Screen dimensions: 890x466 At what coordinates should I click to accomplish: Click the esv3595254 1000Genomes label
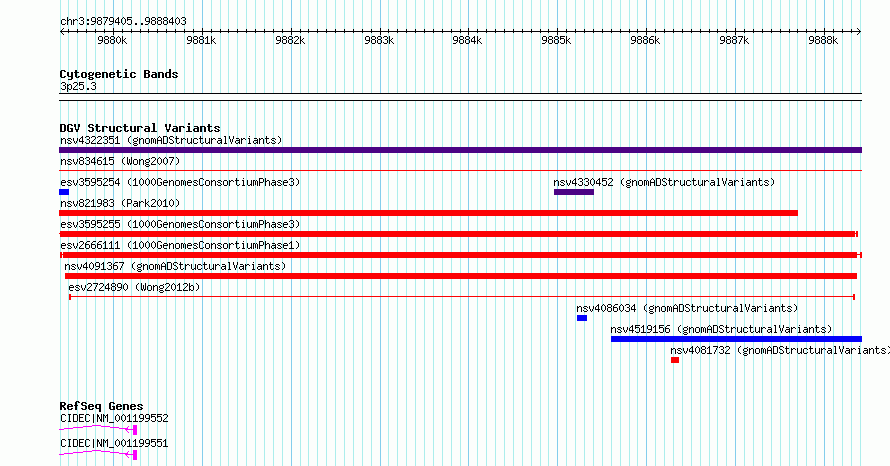click(x=180, y=182)
